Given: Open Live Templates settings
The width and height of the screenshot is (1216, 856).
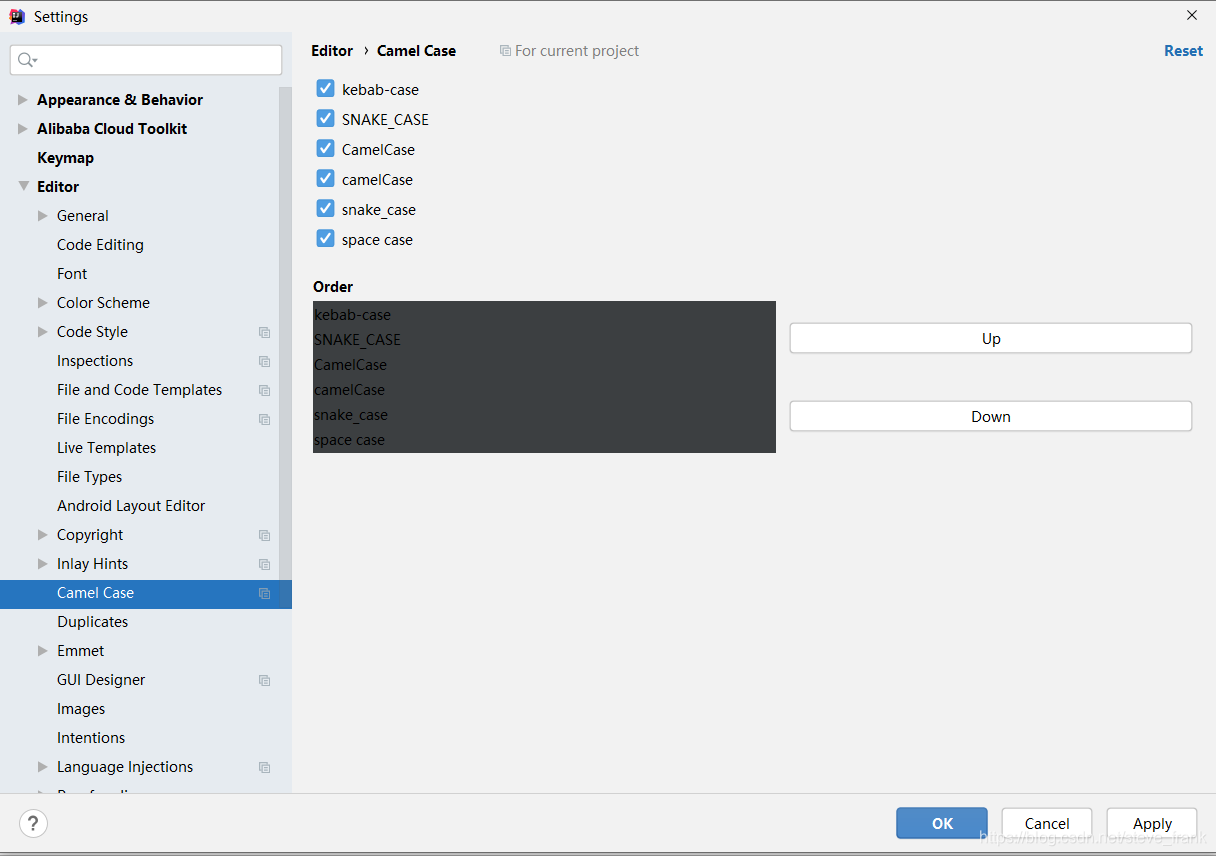Looking at the screenshot, I should (106, 448).
